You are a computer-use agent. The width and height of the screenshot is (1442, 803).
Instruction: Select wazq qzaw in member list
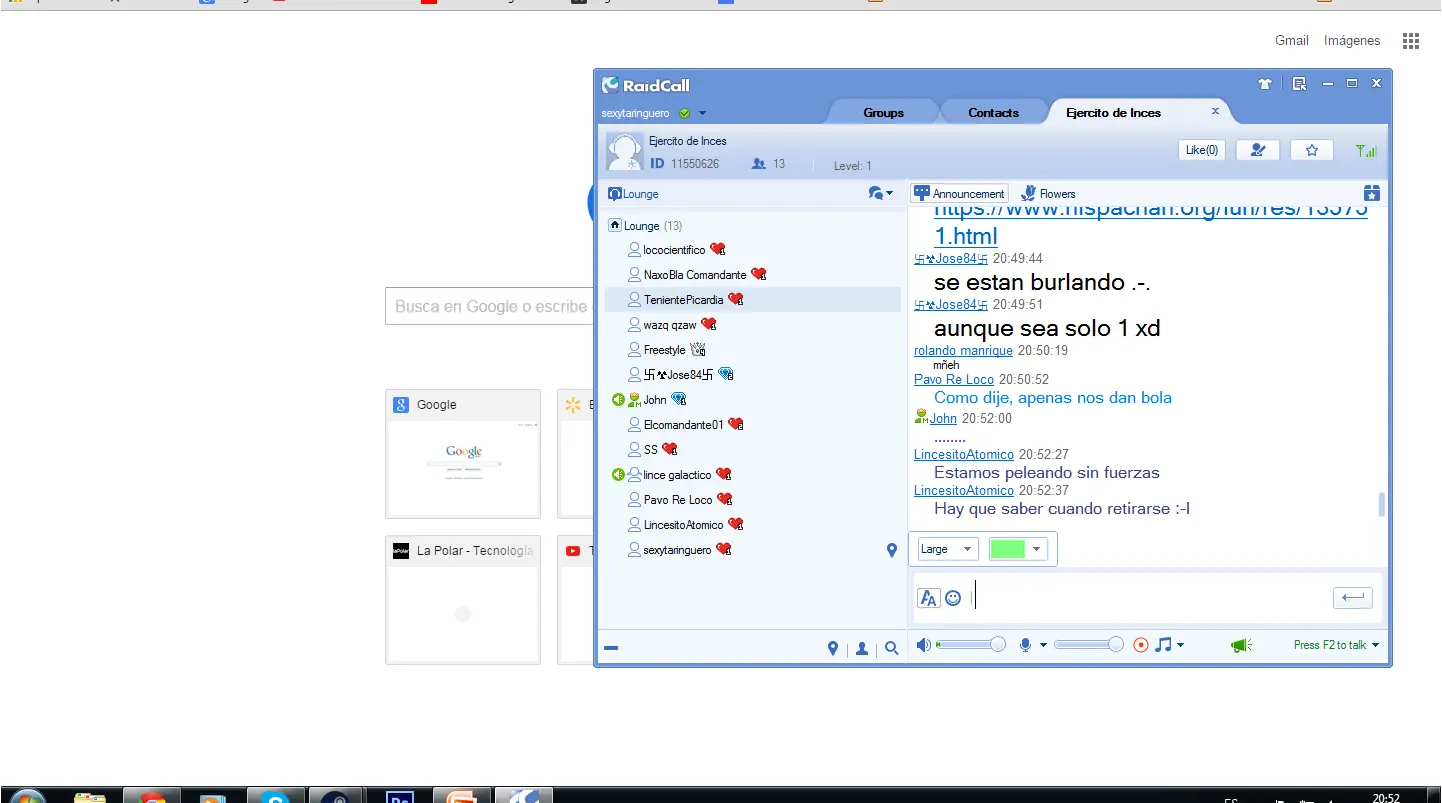(x=753, y=325)
